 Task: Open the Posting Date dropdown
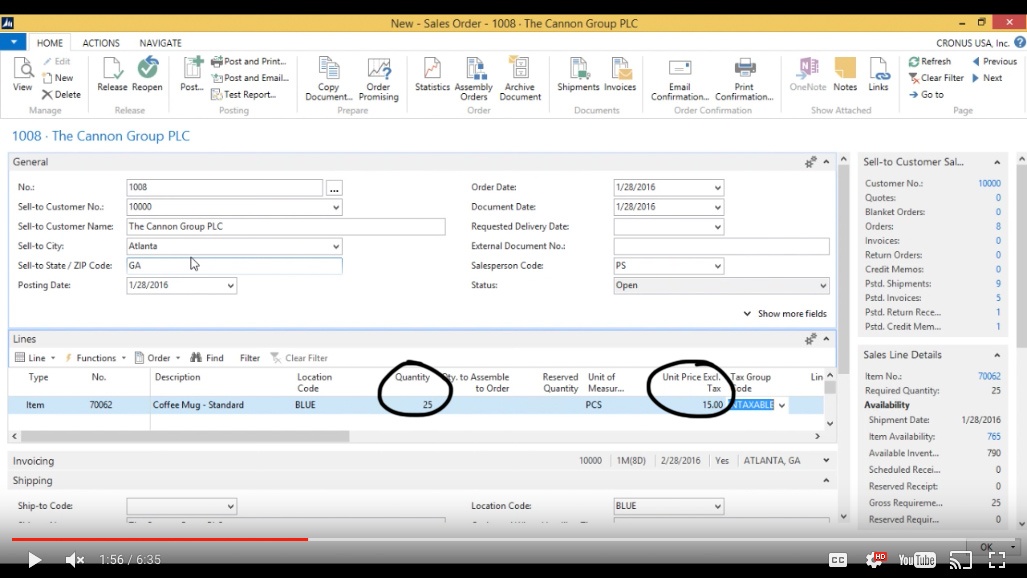pyautogui.click(x=231, y=286)
